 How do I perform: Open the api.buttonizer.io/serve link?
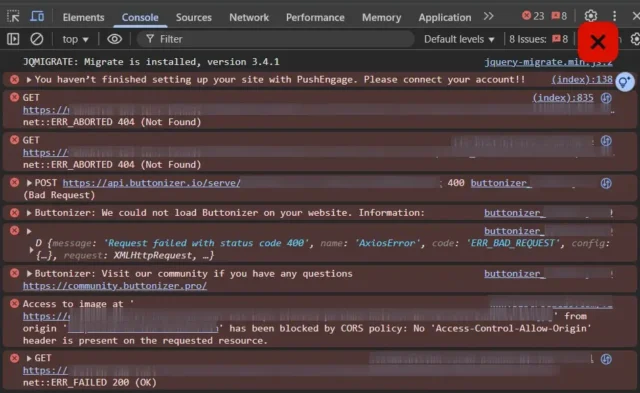coord(151,183)
